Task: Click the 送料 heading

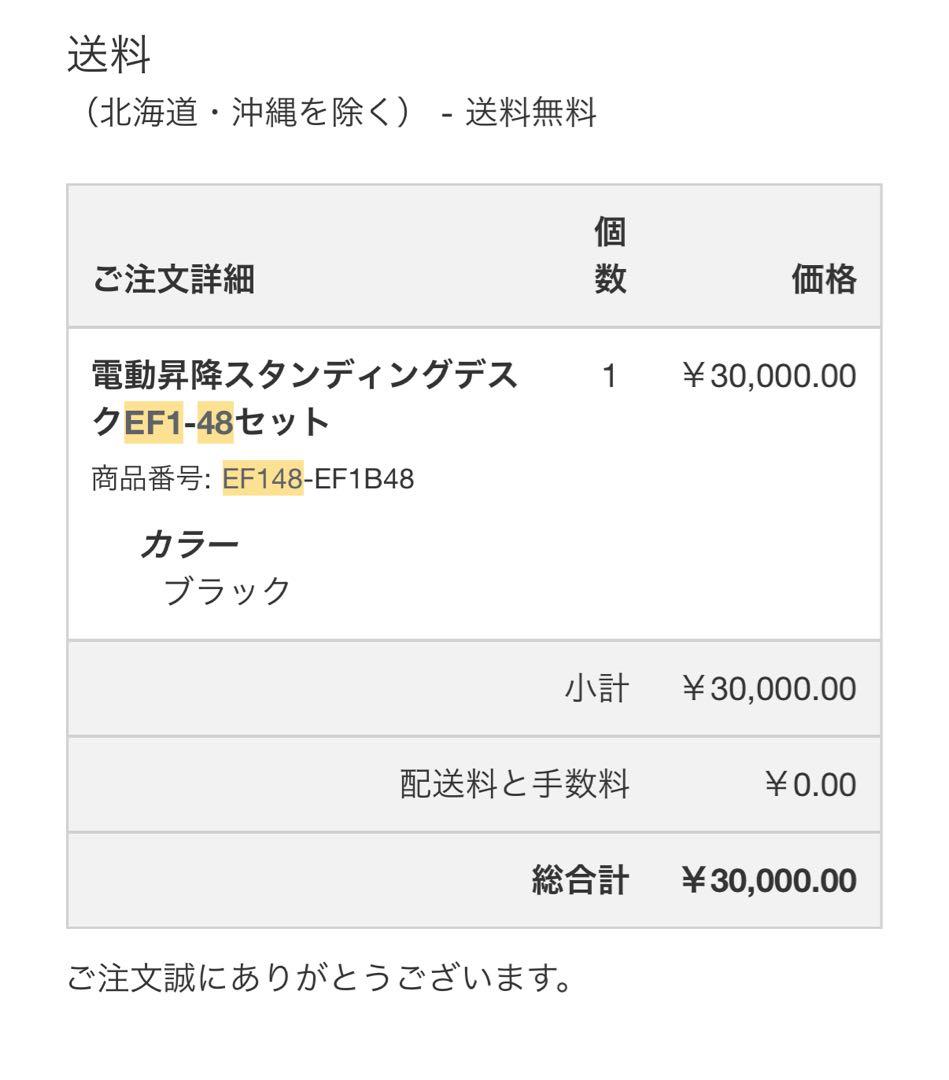Action: pyautogui.click(x=108, y=56)
